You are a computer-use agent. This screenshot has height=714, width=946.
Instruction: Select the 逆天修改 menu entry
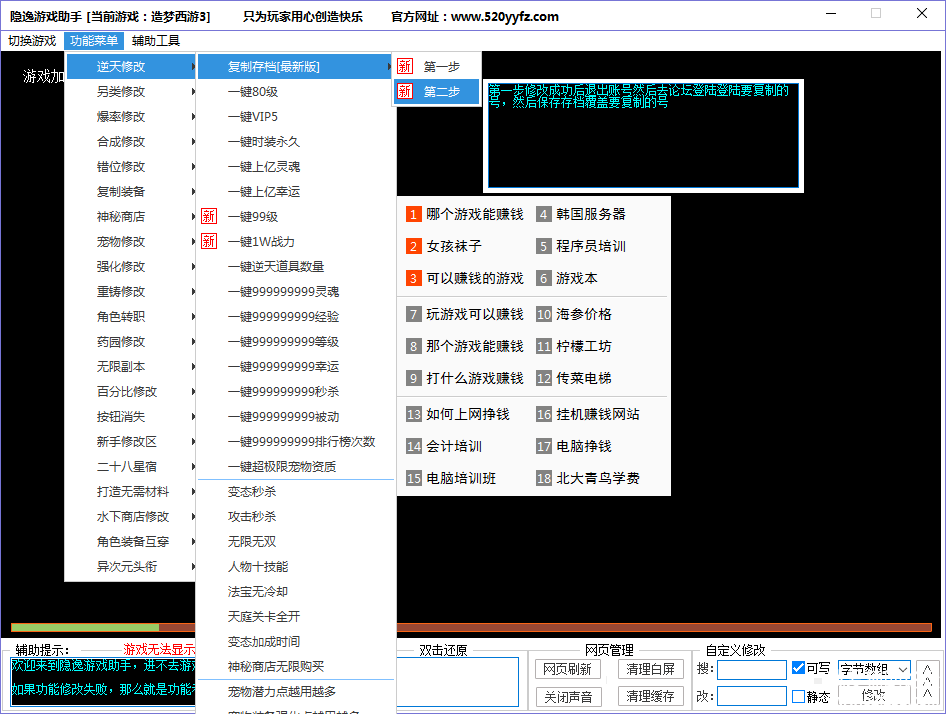tap(131, 66)
